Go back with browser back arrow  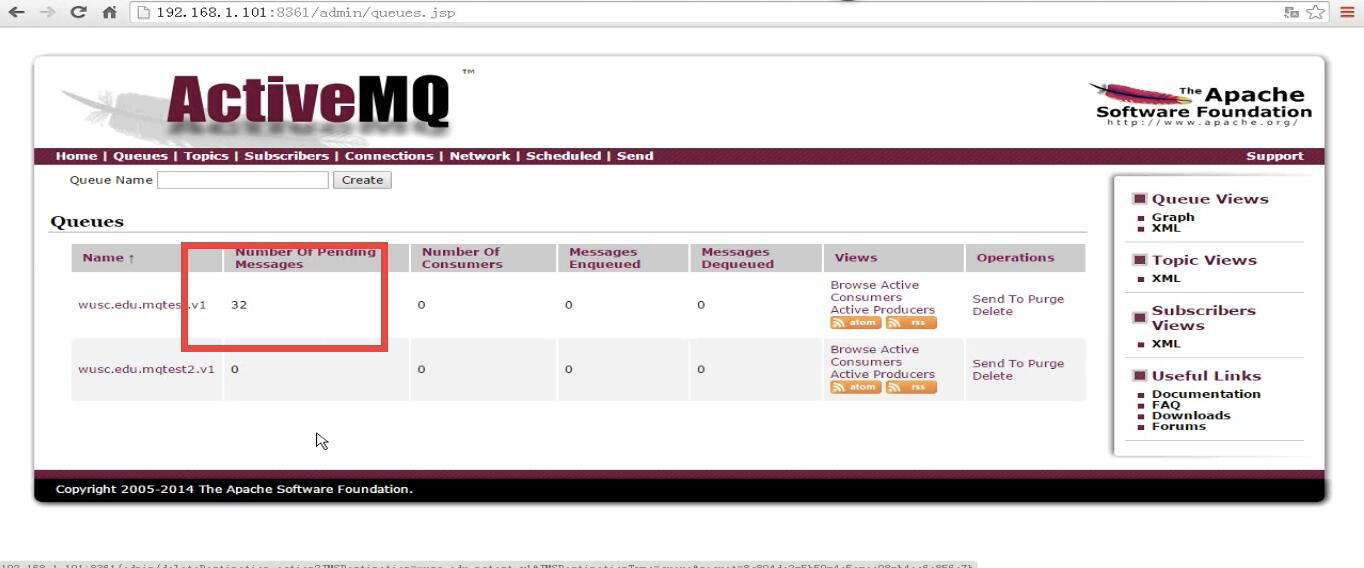pos(16,12)
